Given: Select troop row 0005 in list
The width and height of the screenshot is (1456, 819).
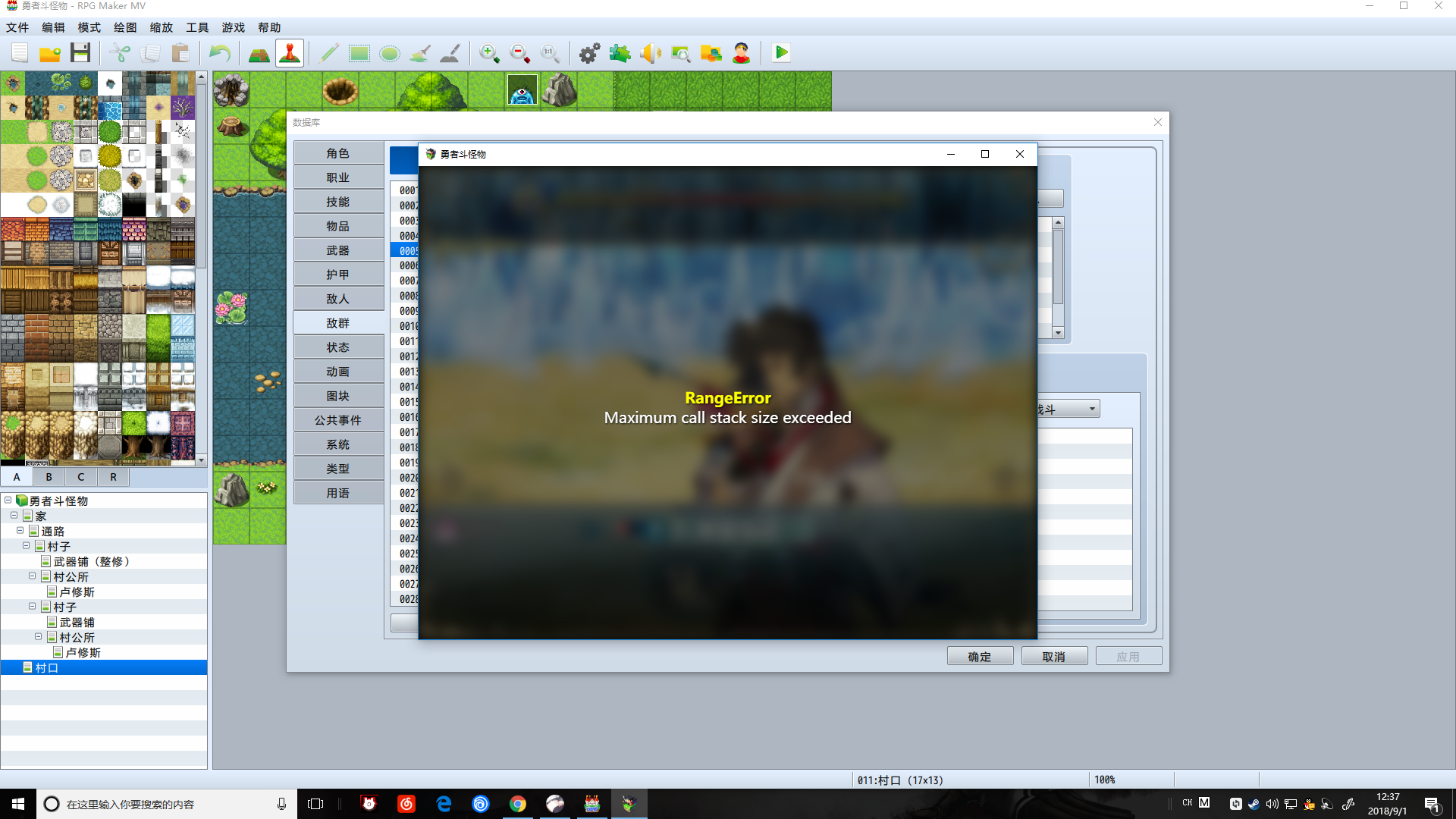Looking at the screenshot, I should pos(404,251).
